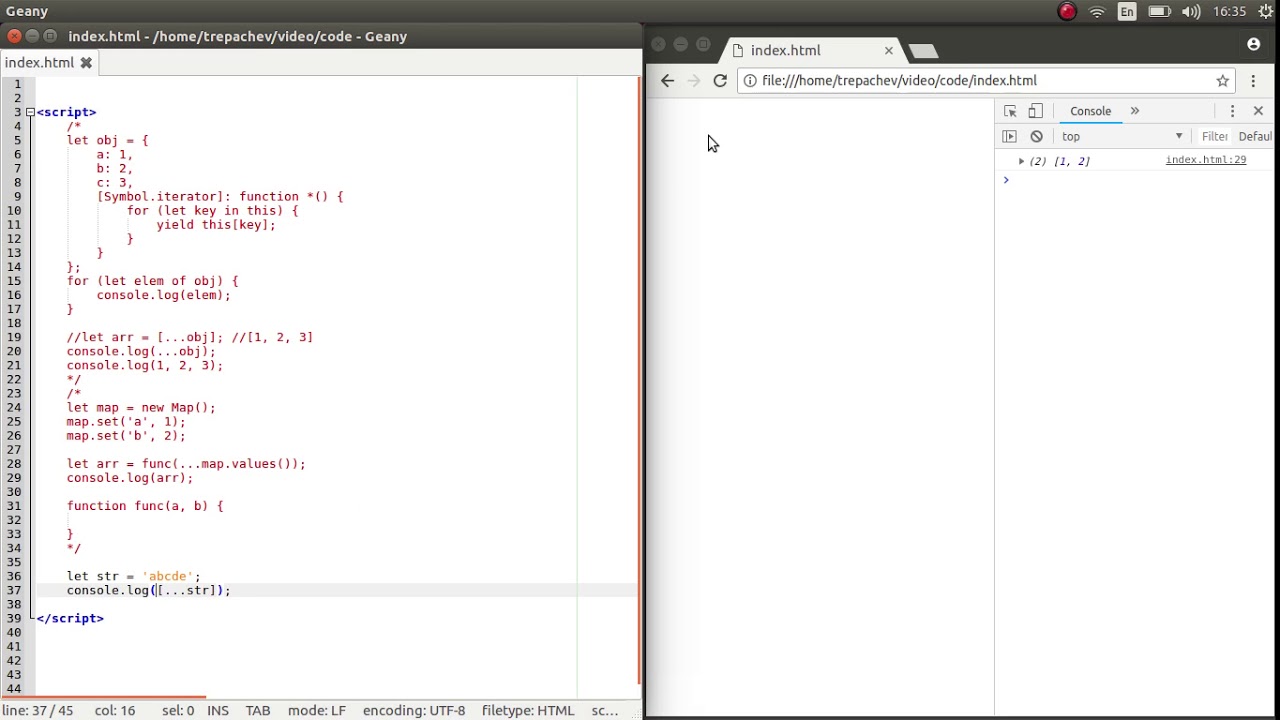Screen dimensions: 1280x720
Task: Open the Chrome three-dot menu
Action: click(1253, 81)
